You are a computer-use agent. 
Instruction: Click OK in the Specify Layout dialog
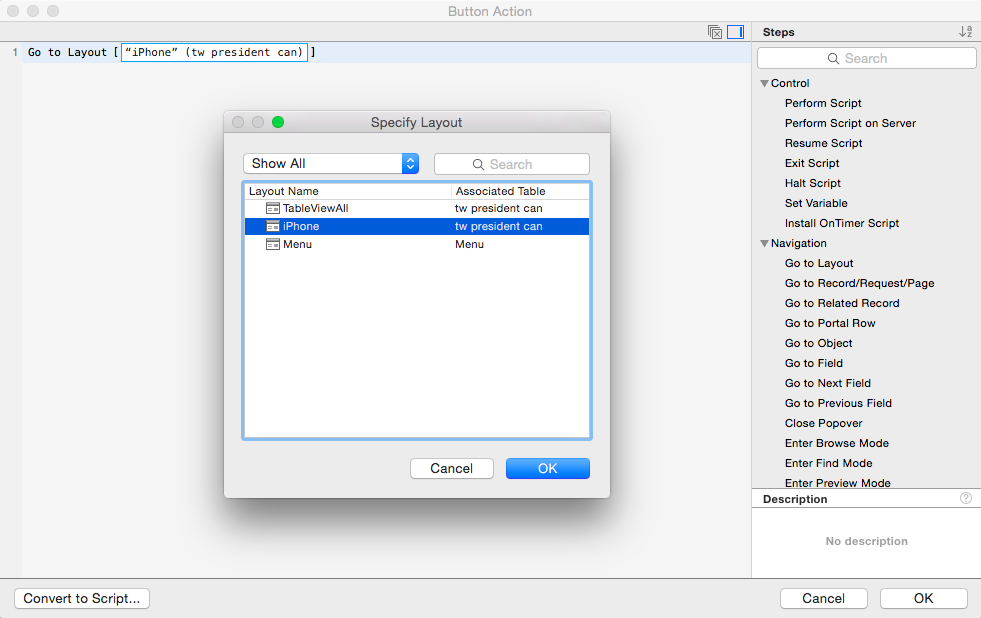547,468
